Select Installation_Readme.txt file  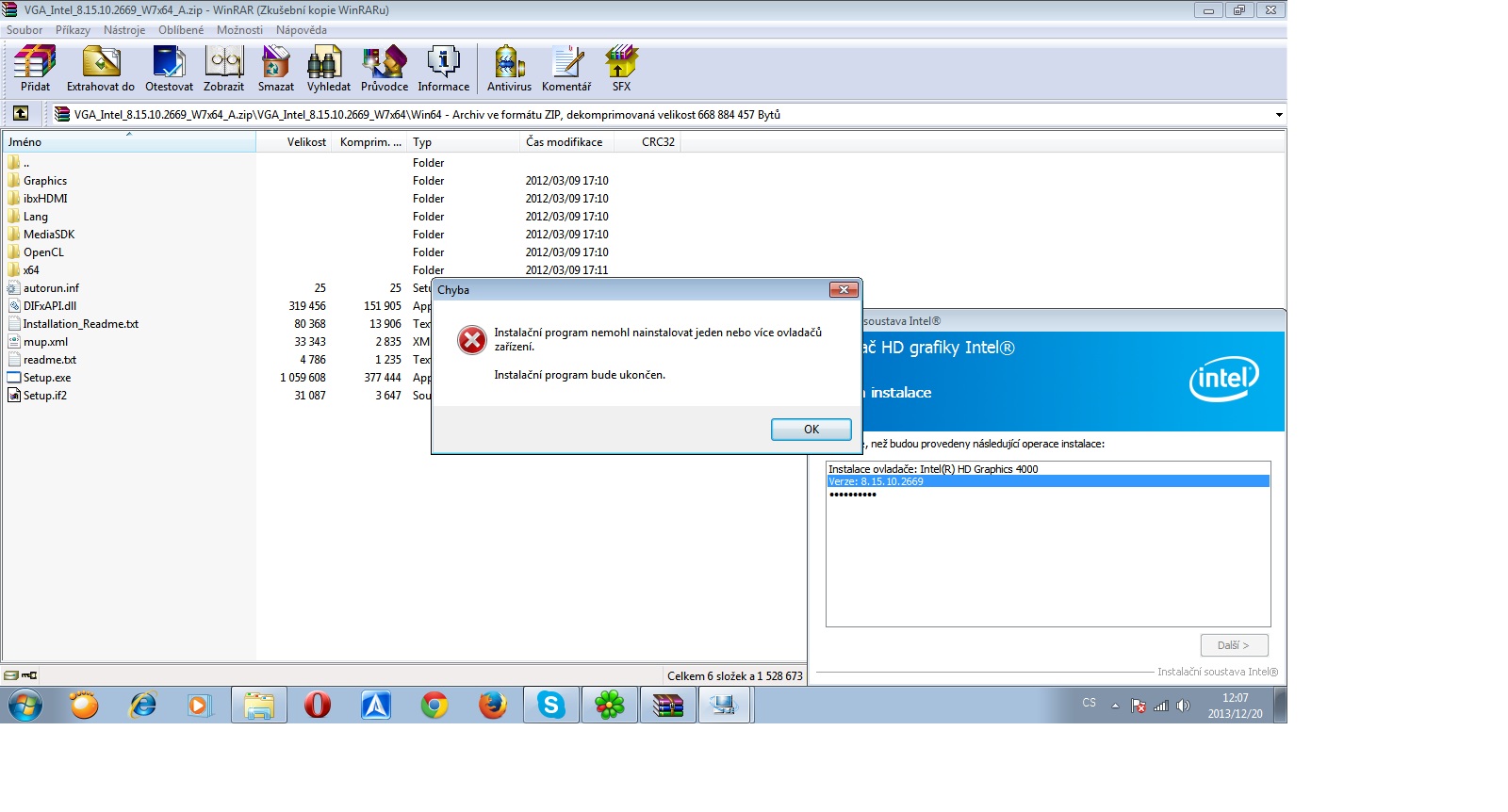point(81,324)
